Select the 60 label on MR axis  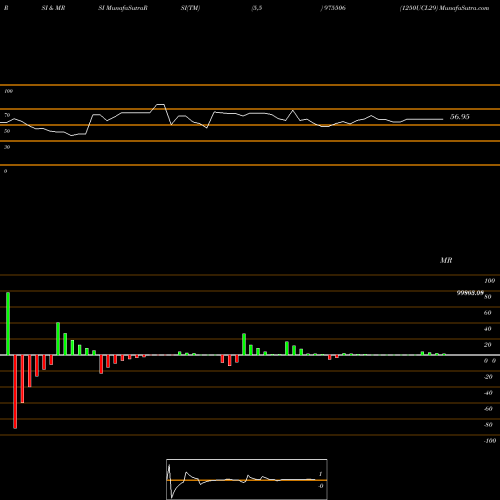point(487,313)
